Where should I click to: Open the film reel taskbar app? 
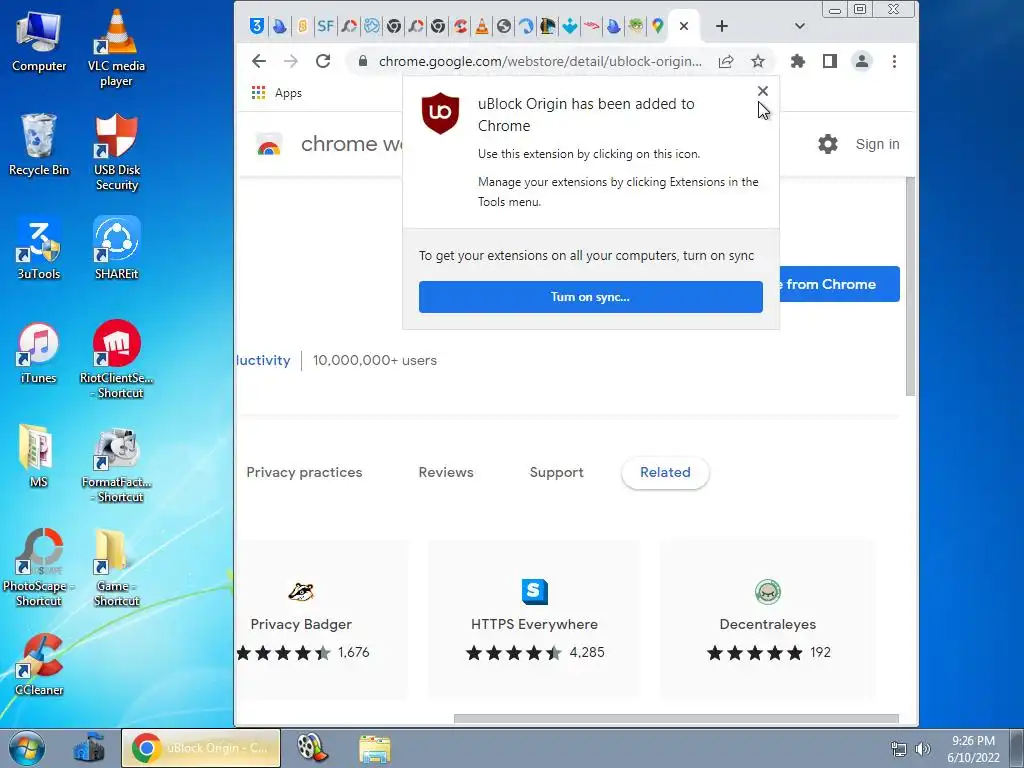(312, 748)
